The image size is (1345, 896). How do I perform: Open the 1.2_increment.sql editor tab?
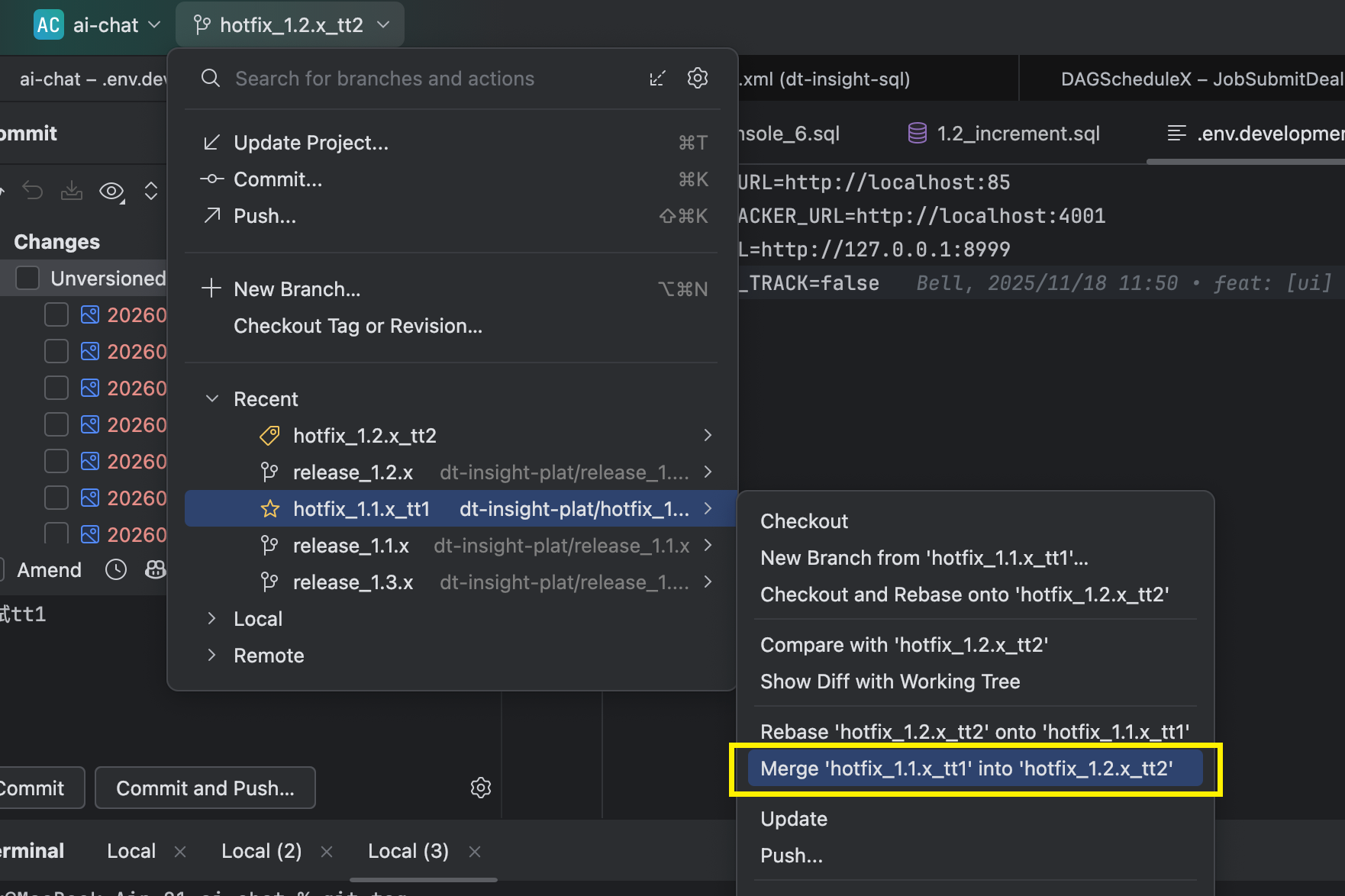[1003, 134]
